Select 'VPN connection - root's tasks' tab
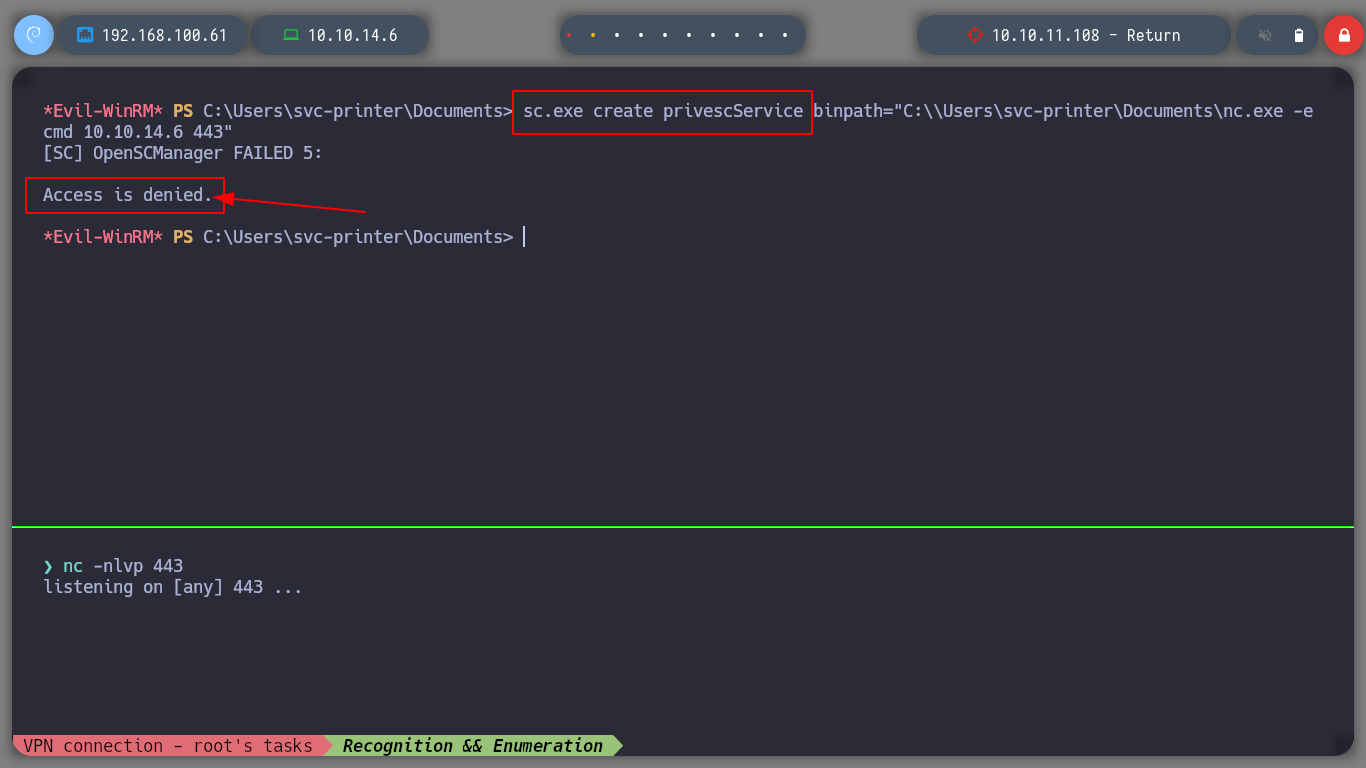This screenshot has width=1366, height=768. click(168, 746)
